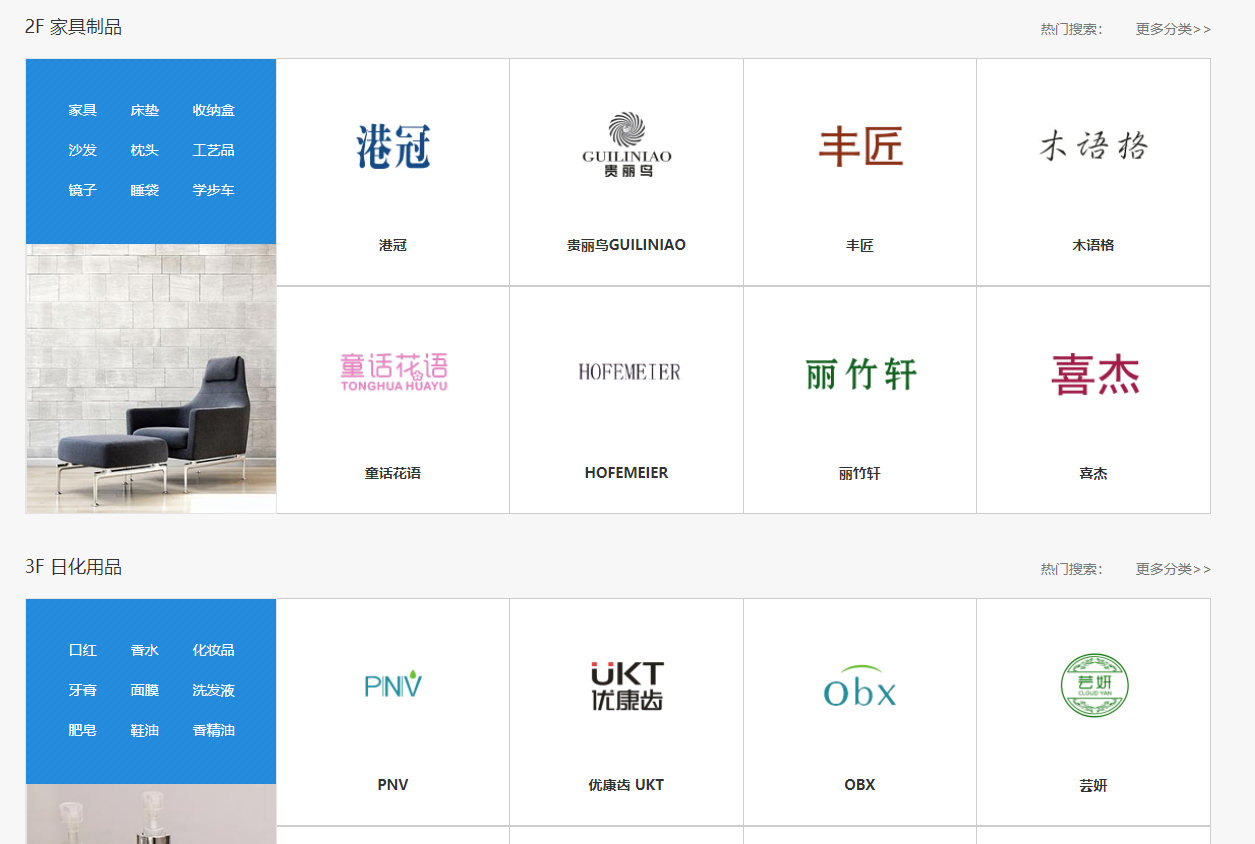The height and width of the screenshot is (844, 1255).
Task: Browse the 香水 category
Action: tap(145, 650)
